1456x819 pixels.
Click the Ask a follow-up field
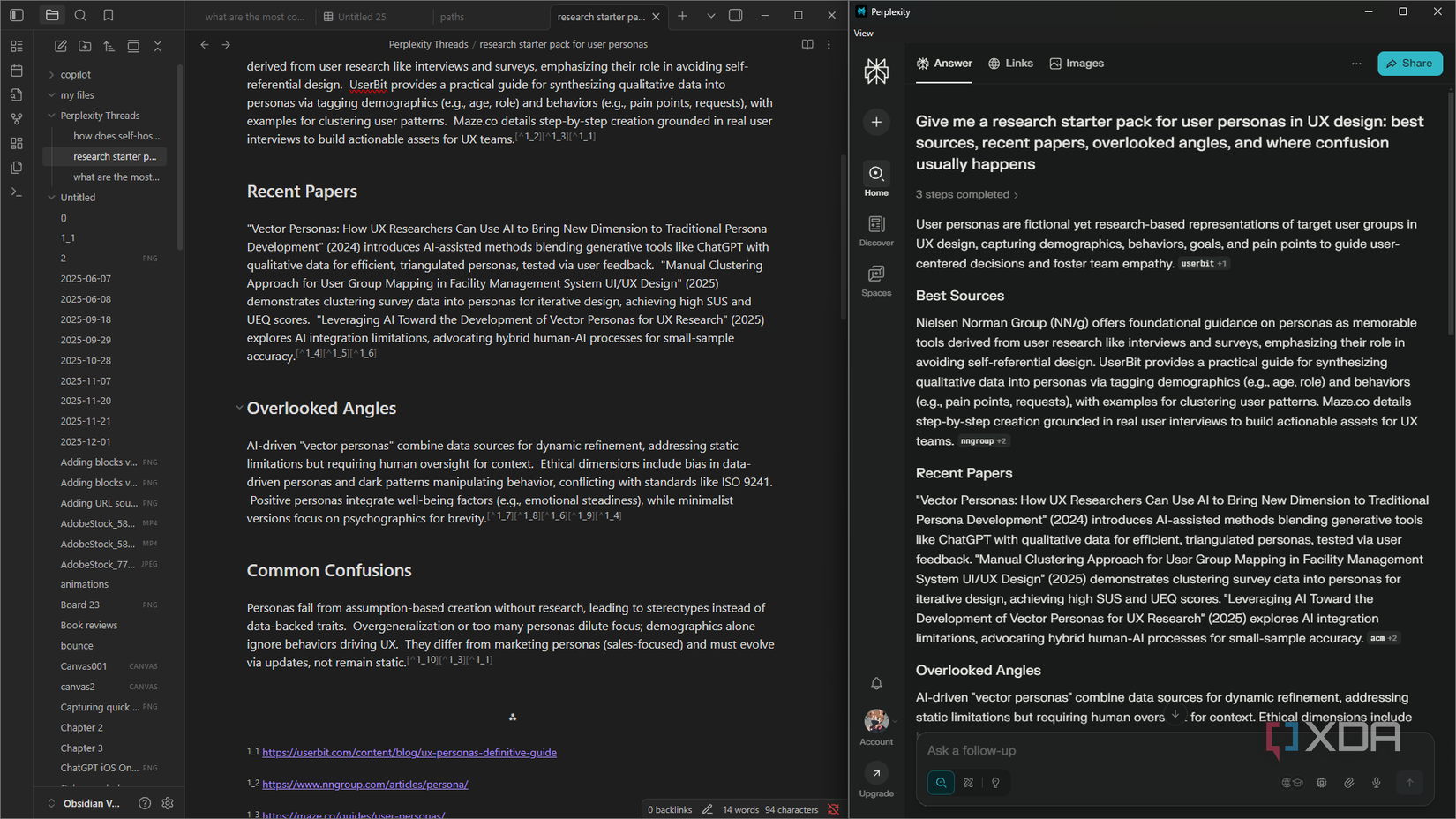click(1059, 749)
